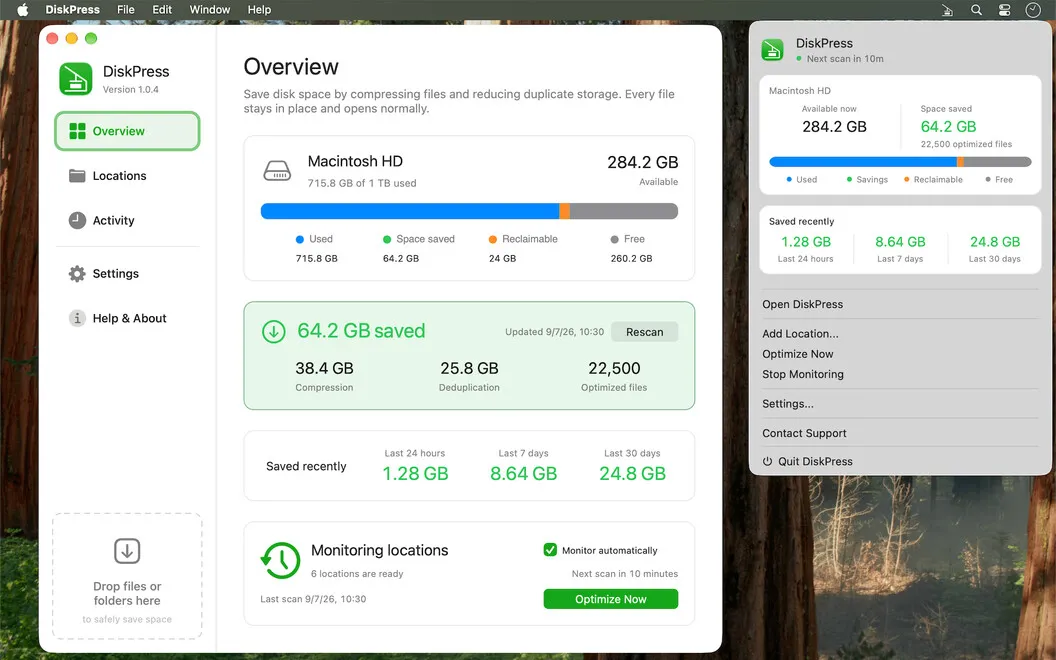1056x660 pixels.
Task: Click the Settings gear icon in sidebar
Action: 77,273
